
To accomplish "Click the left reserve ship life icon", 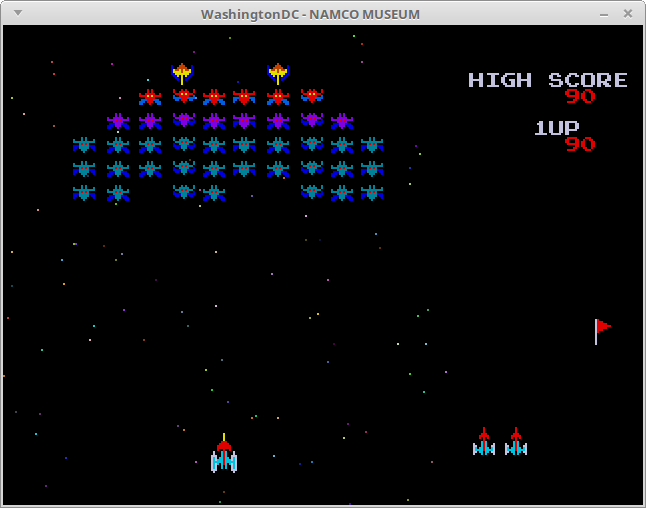I will click(484, 441).
